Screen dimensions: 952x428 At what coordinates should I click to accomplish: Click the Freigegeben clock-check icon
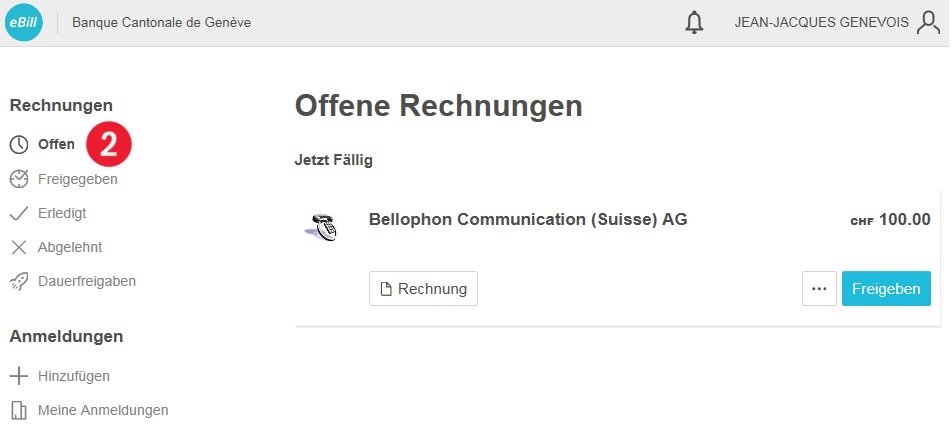pyautogui.click(x=19, y=179)
